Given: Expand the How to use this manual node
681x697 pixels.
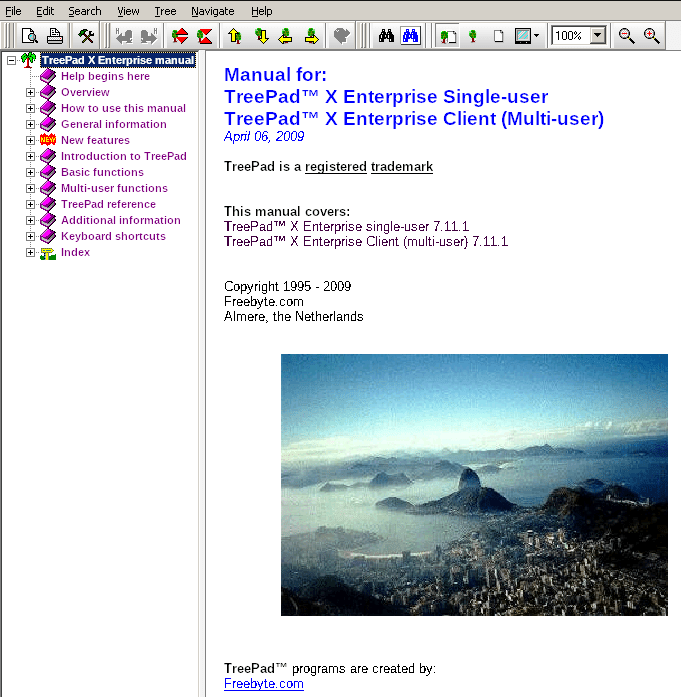Looking at the screenshot, I should [x=30, y=108].
